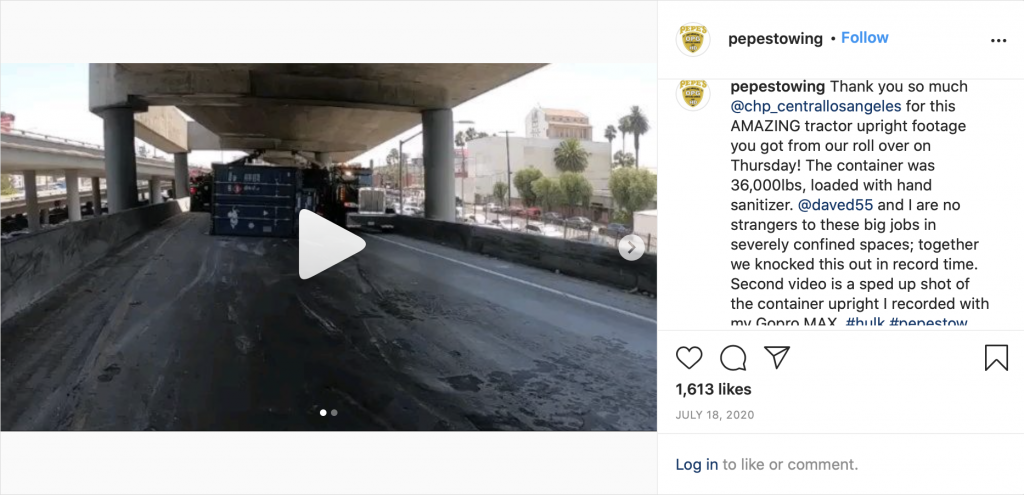Open the three-dot more options menu
Image resolution: width=1024 pixels, height=495 pixels.
pyautogui.click(x=999, y=40)
